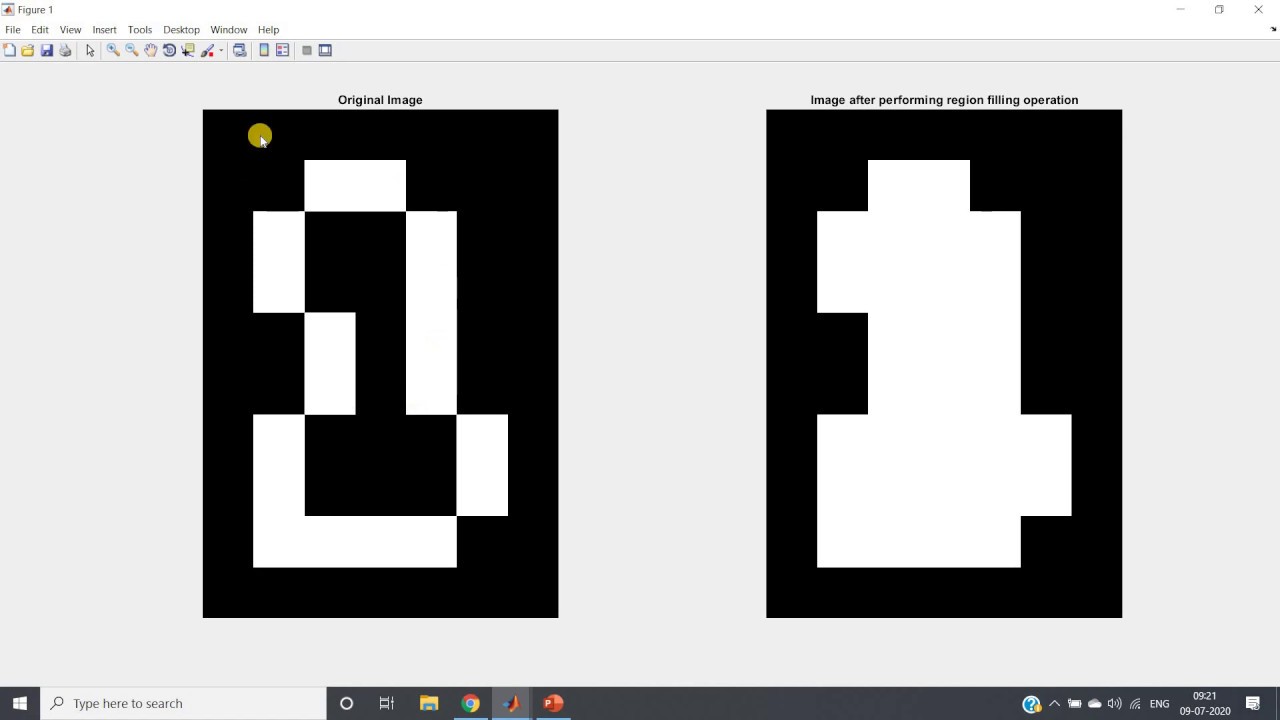The height and width of the screenshot is (720, 1280).
Task: Print the figure with the printer icon
Action: pyautogui.click(x=65, y=50)
